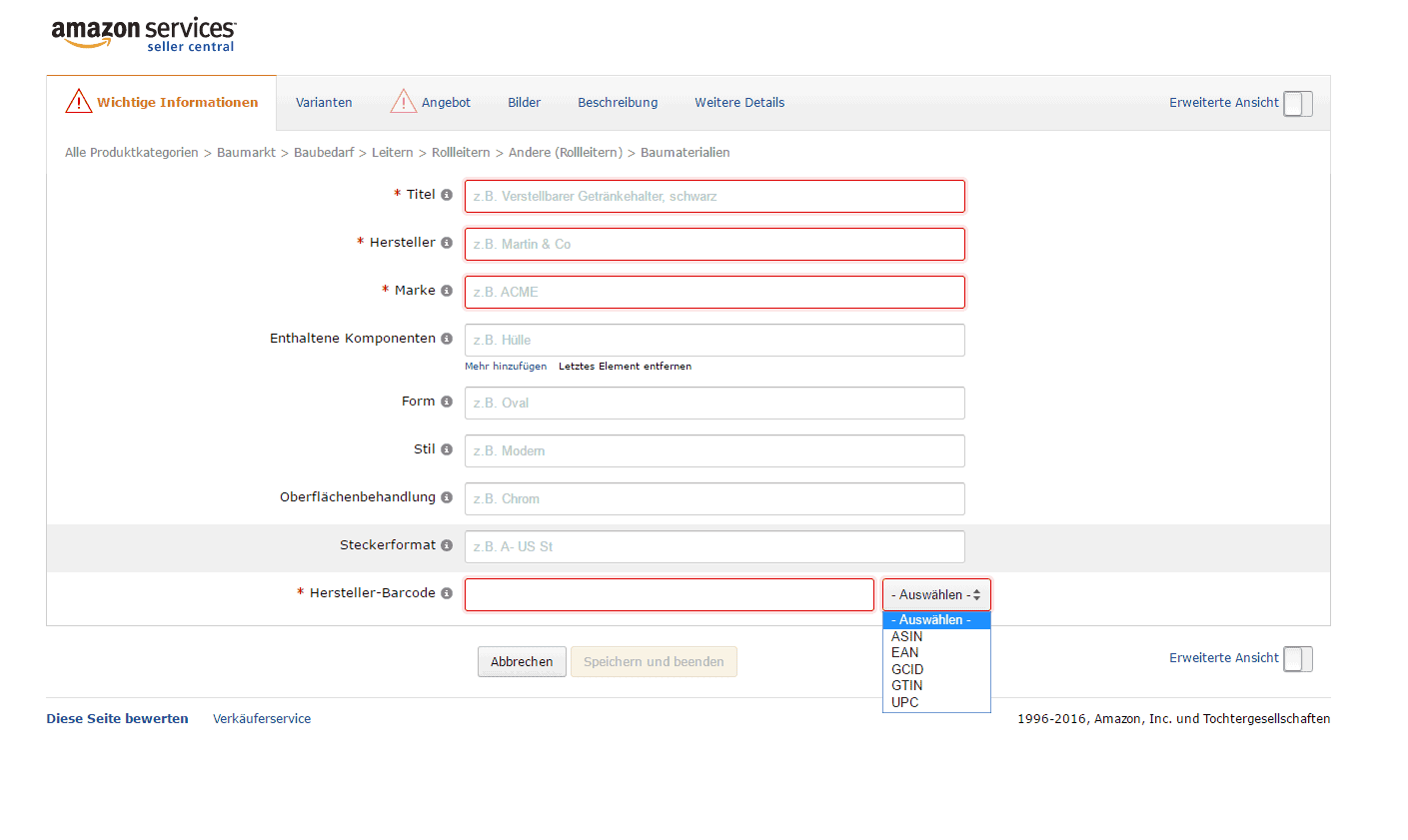Open the Diese Seite bewerten link
1408x840 pixels.
(117, 719)
